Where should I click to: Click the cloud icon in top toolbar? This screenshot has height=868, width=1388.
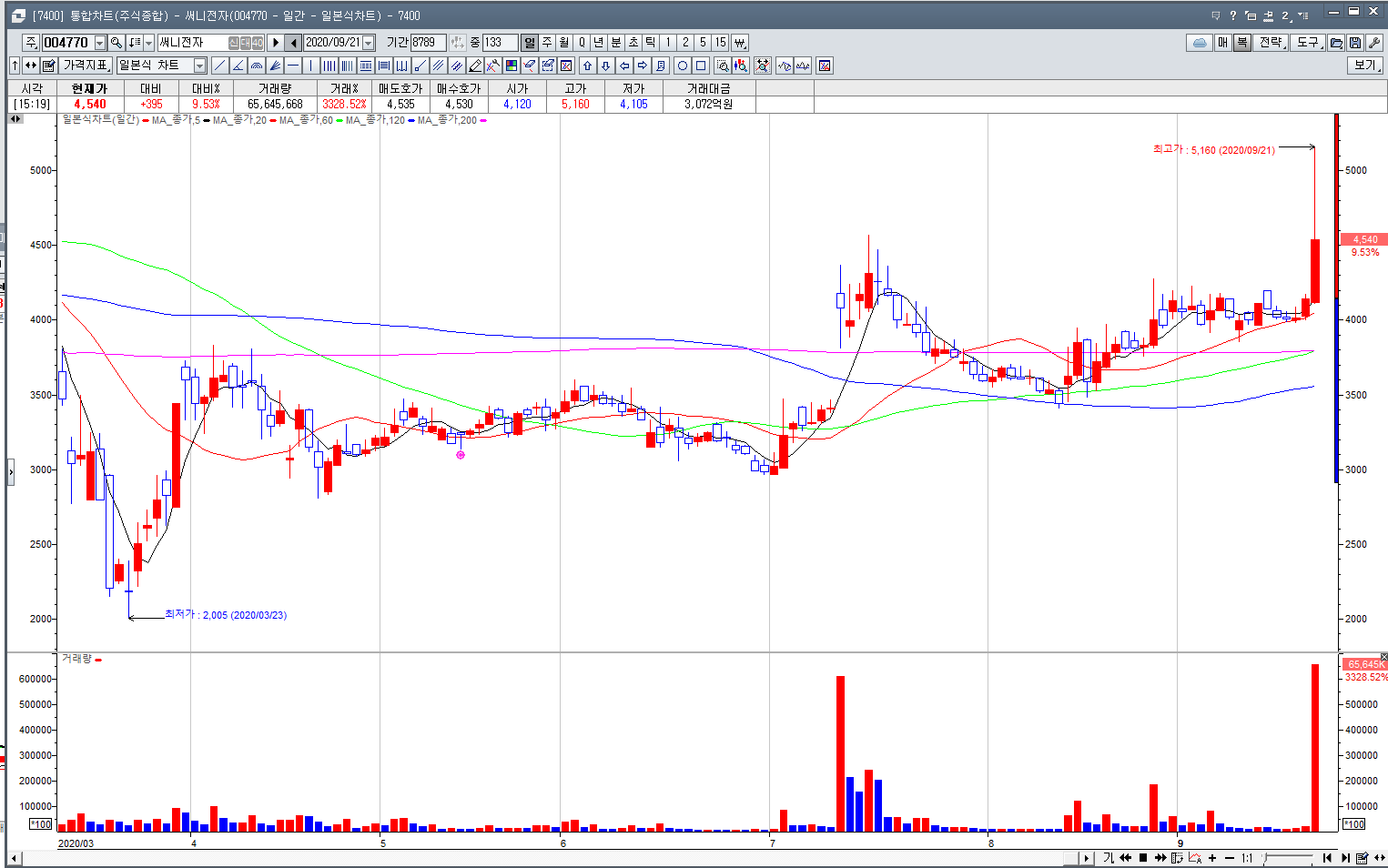(1200, 43)
